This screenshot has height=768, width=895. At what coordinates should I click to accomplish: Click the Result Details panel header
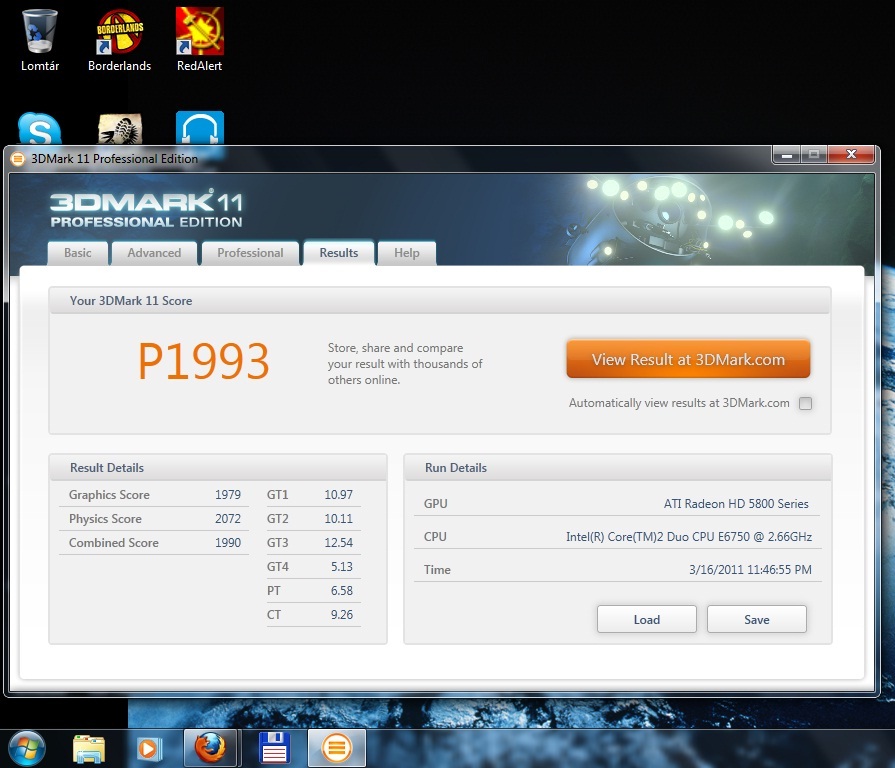coord(218,468)
